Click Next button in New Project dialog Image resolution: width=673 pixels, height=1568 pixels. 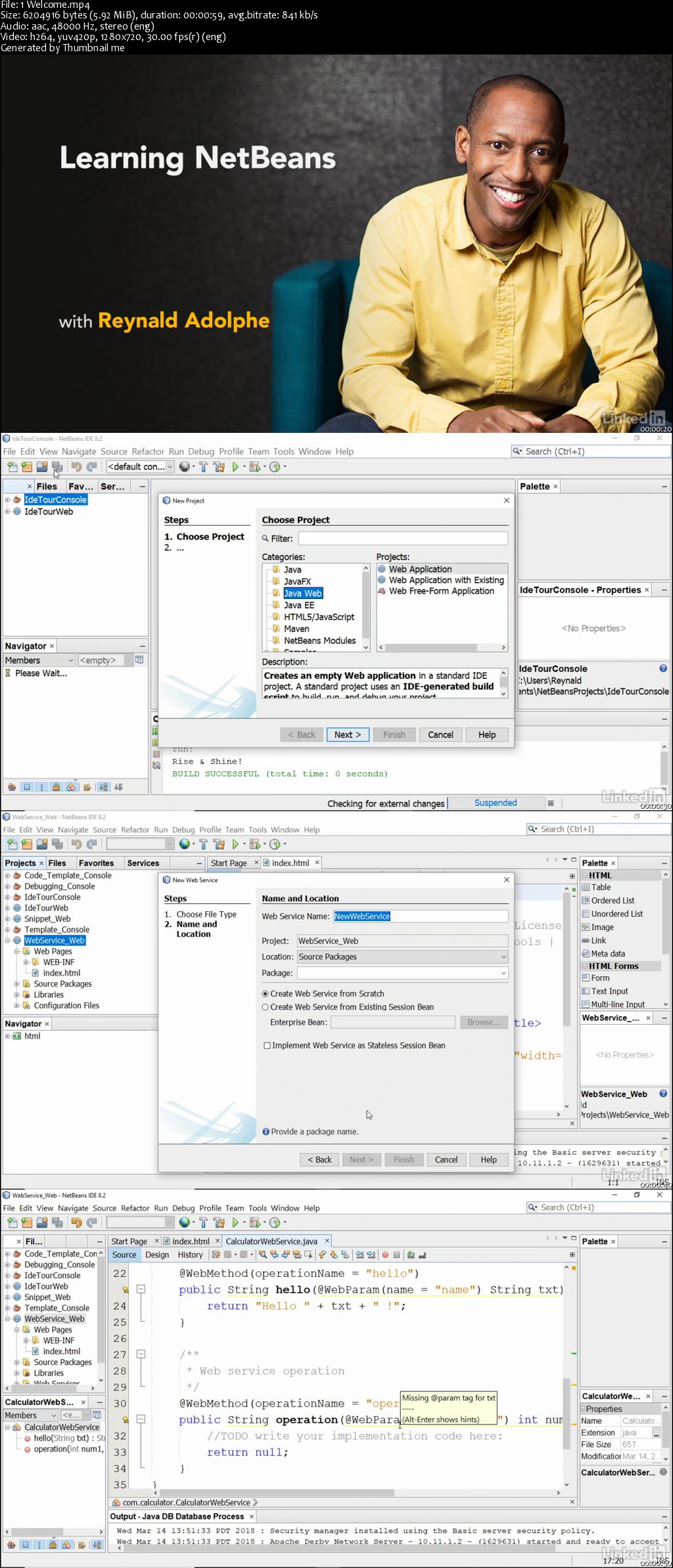tap(348, 734)
